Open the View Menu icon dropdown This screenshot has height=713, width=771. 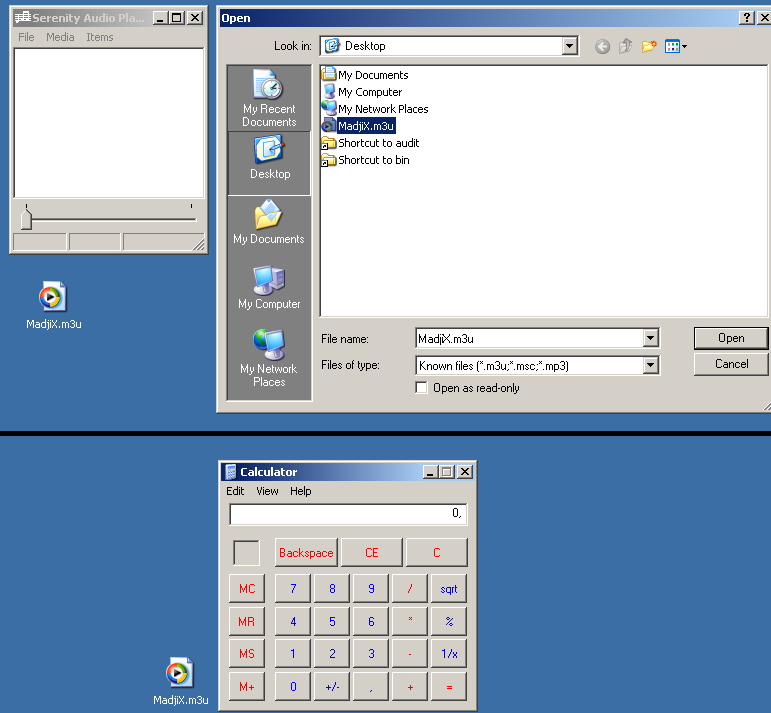(x=676, y=46)
